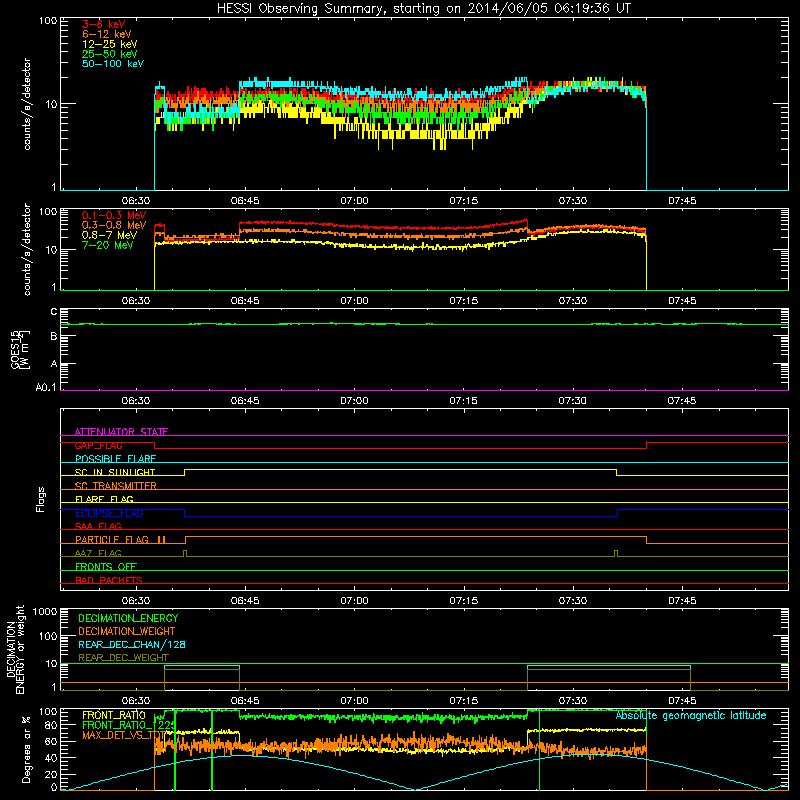
Task: Click the 1000 tick label on decimation axis
Action: click(45, 611)
